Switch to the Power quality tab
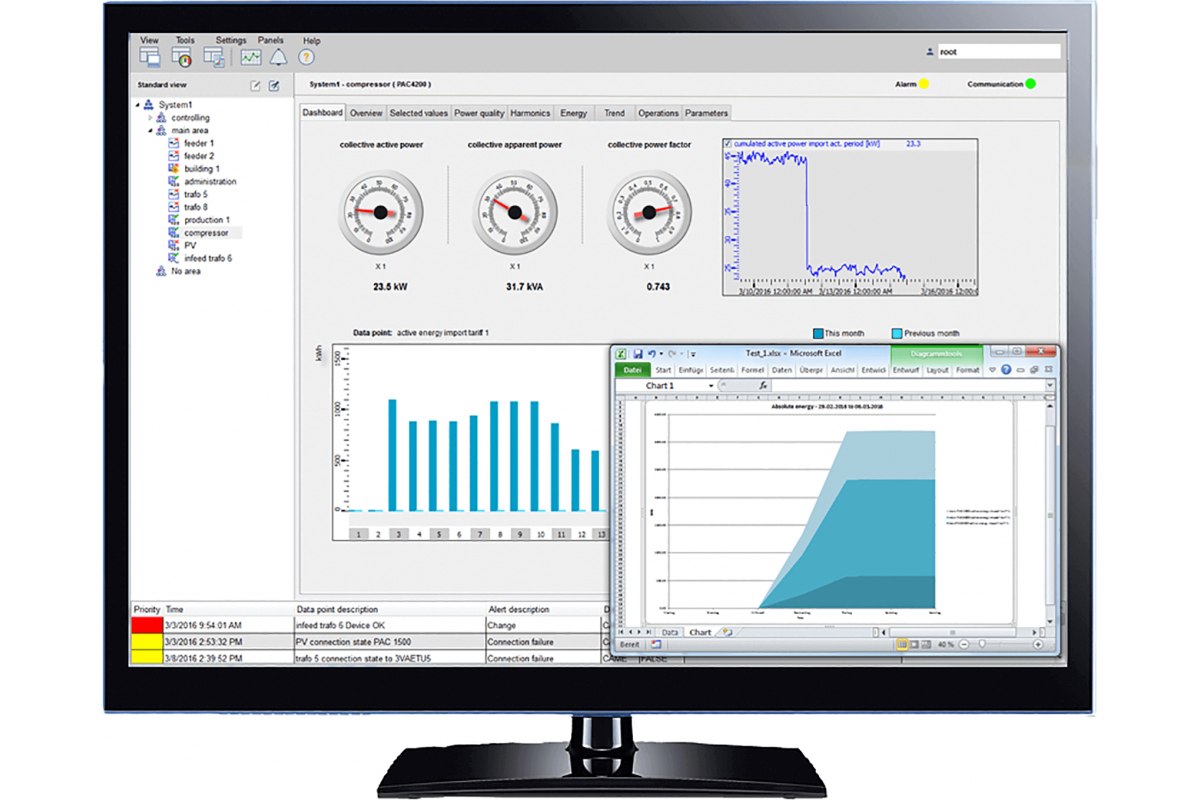 (x=479, y=113)
